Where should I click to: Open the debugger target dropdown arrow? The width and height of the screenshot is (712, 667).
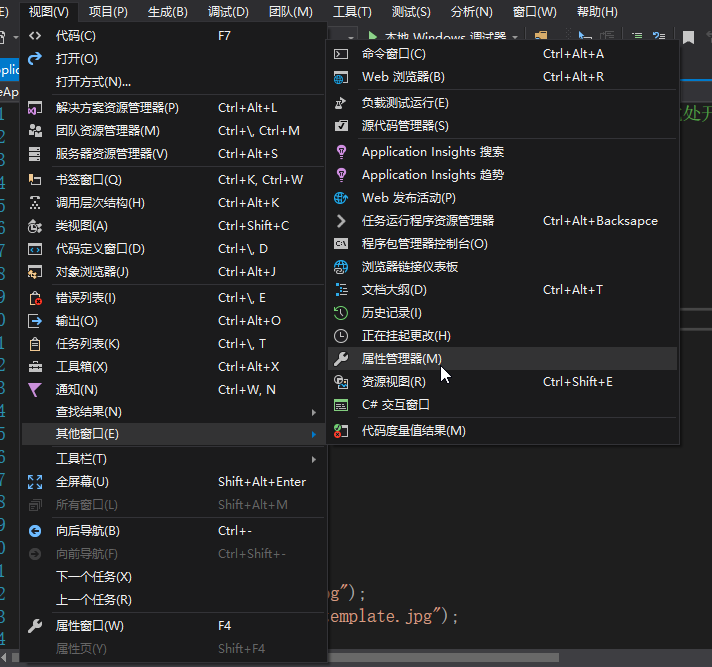tap(515, 37)
